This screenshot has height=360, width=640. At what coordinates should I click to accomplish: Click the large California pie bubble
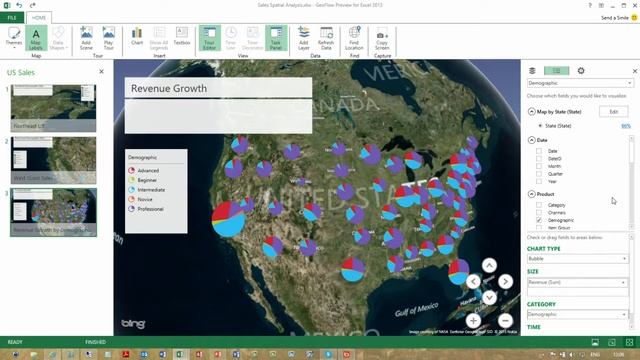point(229,219)
